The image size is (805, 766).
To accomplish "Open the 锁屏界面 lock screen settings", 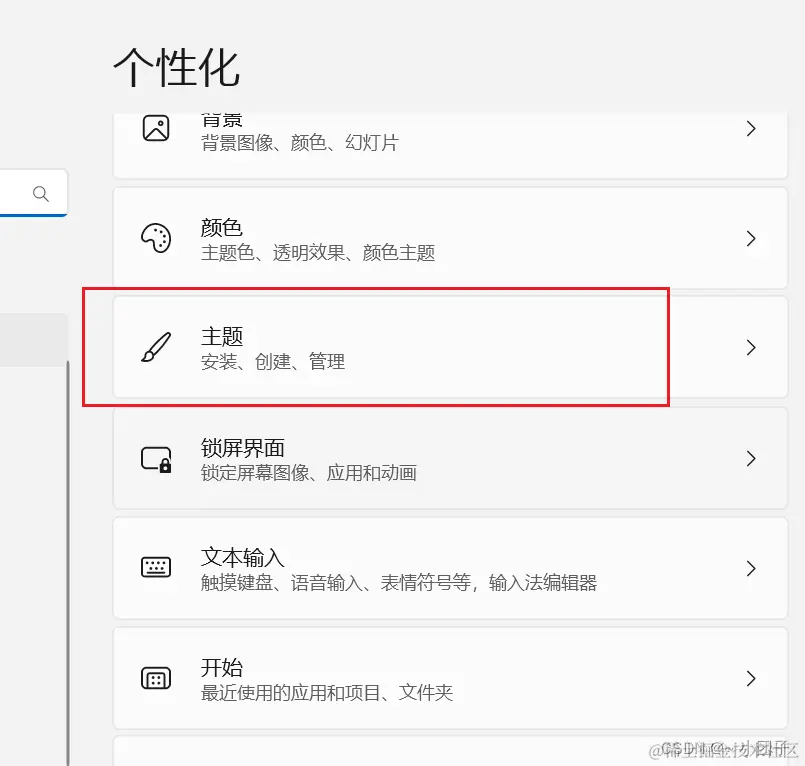I will pyautogui.click(x=450, y=458).
